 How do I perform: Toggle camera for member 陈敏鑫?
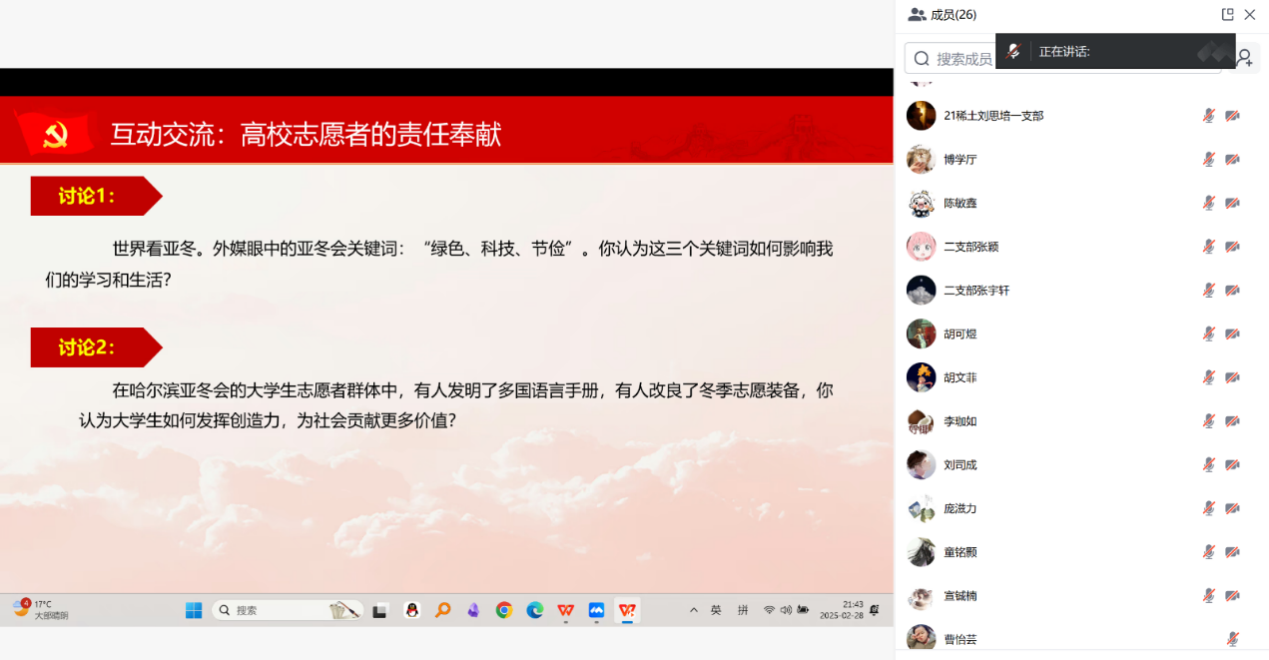point(1232,203)
